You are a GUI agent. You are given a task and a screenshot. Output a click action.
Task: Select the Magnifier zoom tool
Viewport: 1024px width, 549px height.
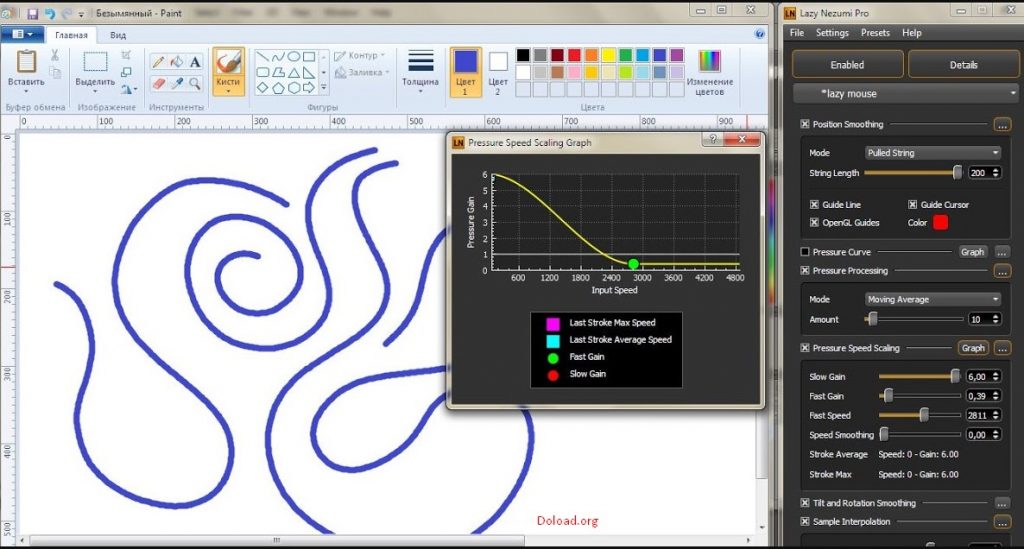click(x=195, y=83)
